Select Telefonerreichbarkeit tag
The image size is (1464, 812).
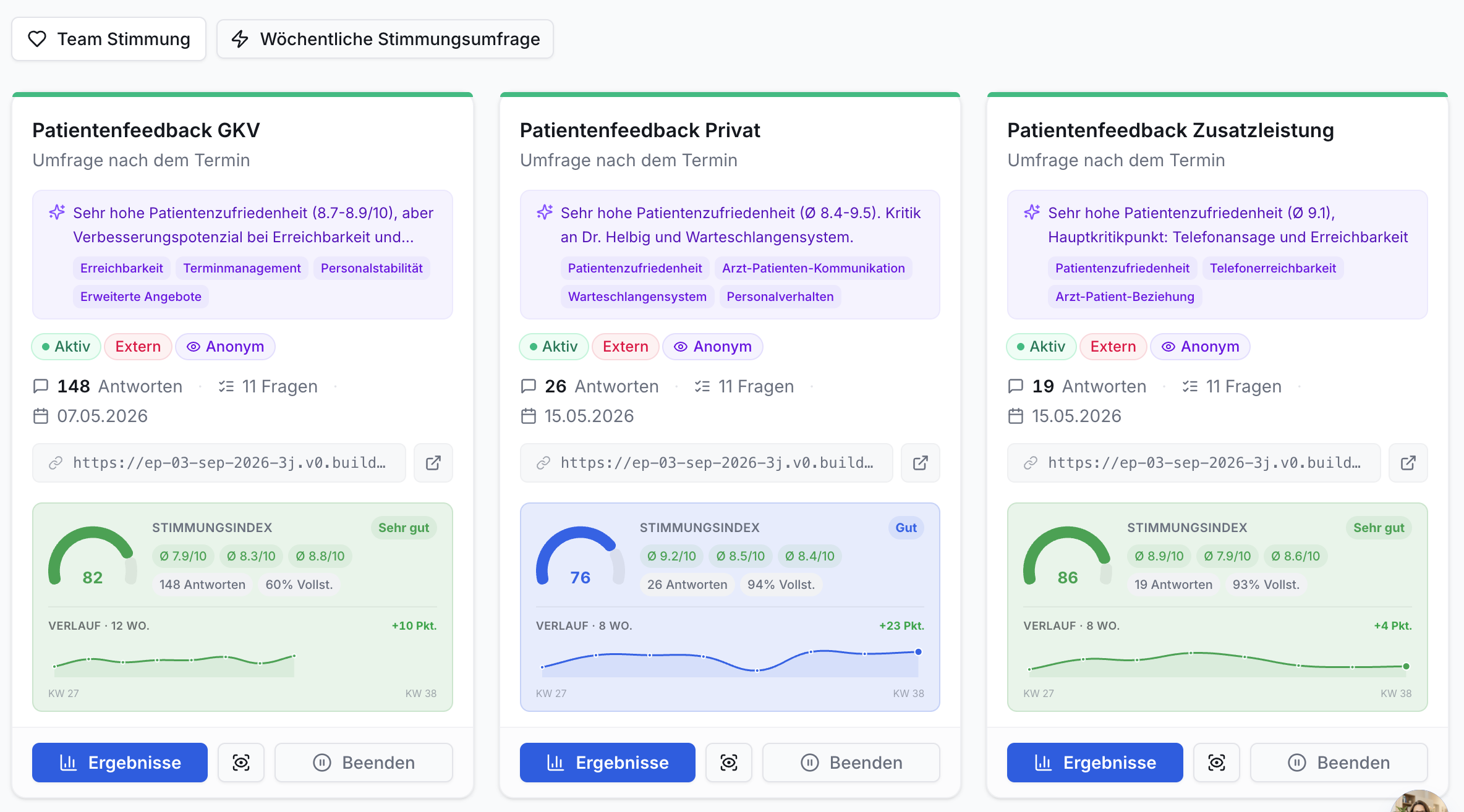click(1273, 268)
